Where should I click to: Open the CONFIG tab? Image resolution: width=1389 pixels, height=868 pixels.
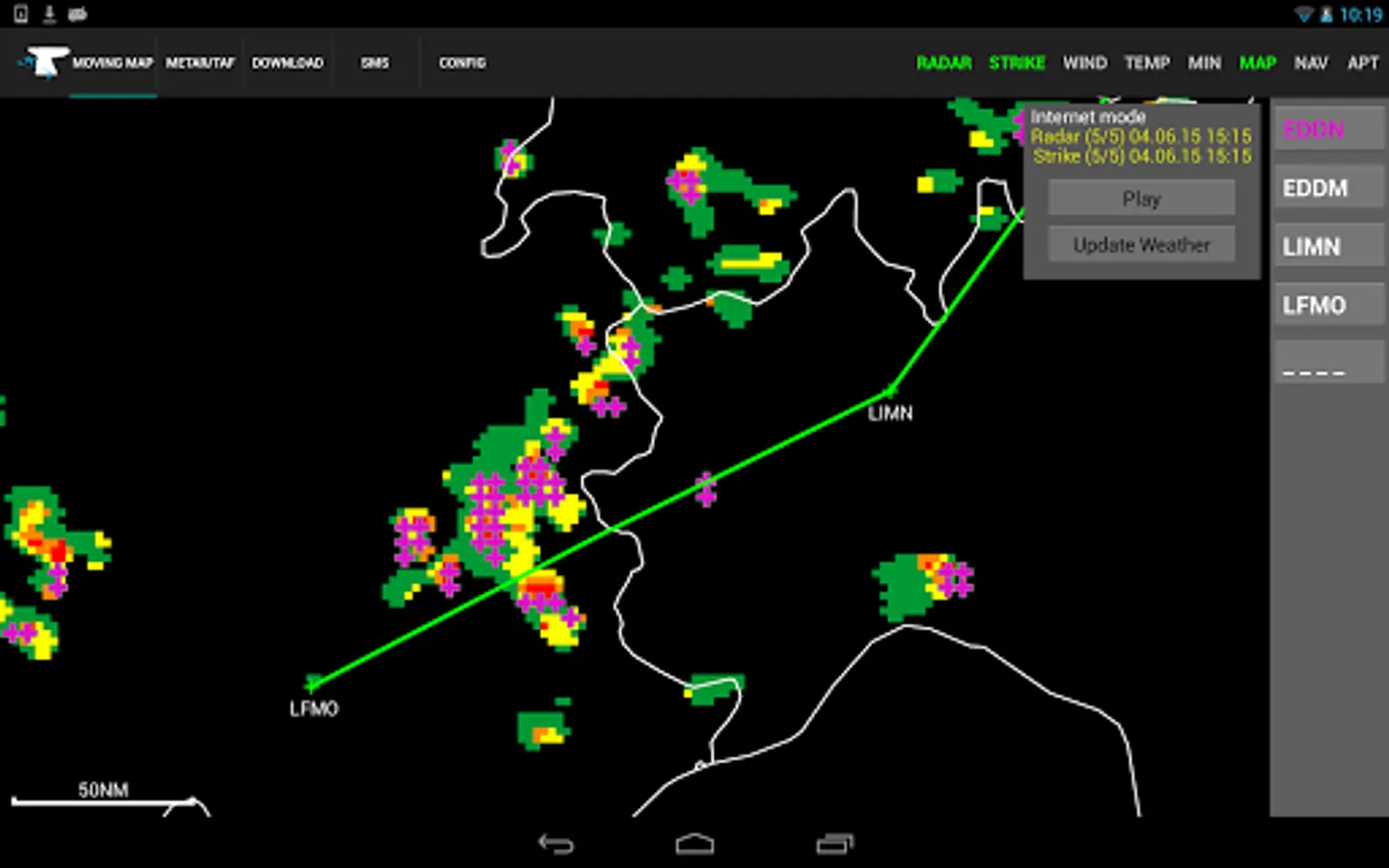tap(462, 63)
